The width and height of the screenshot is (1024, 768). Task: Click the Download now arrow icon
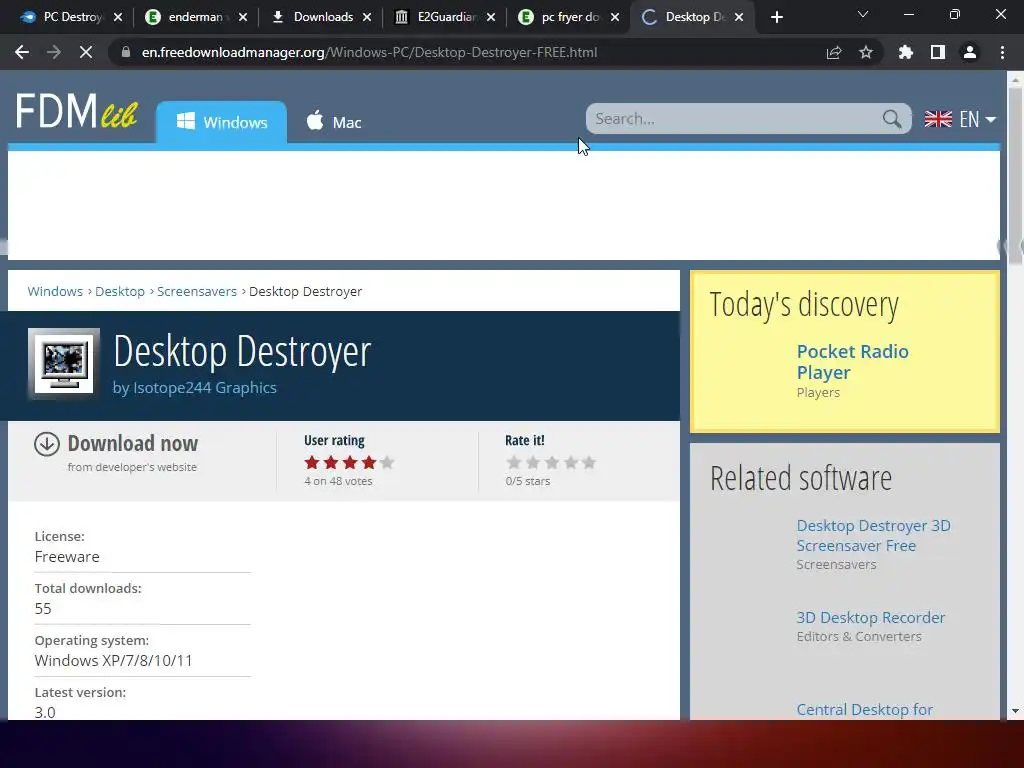(47, 444)
